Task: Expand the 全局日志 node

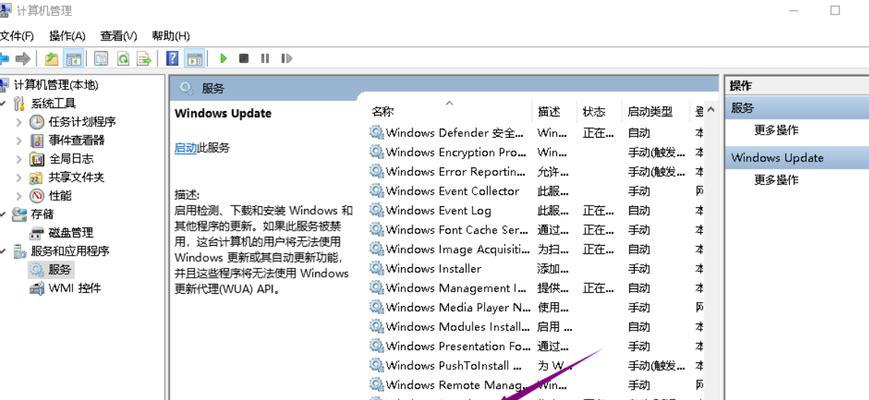Action: coord(19,159)
